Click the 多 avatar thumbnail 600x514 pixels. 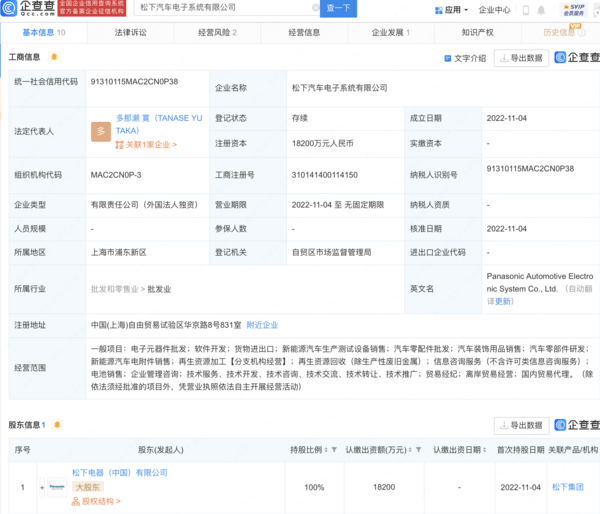[x=101, y=131]
